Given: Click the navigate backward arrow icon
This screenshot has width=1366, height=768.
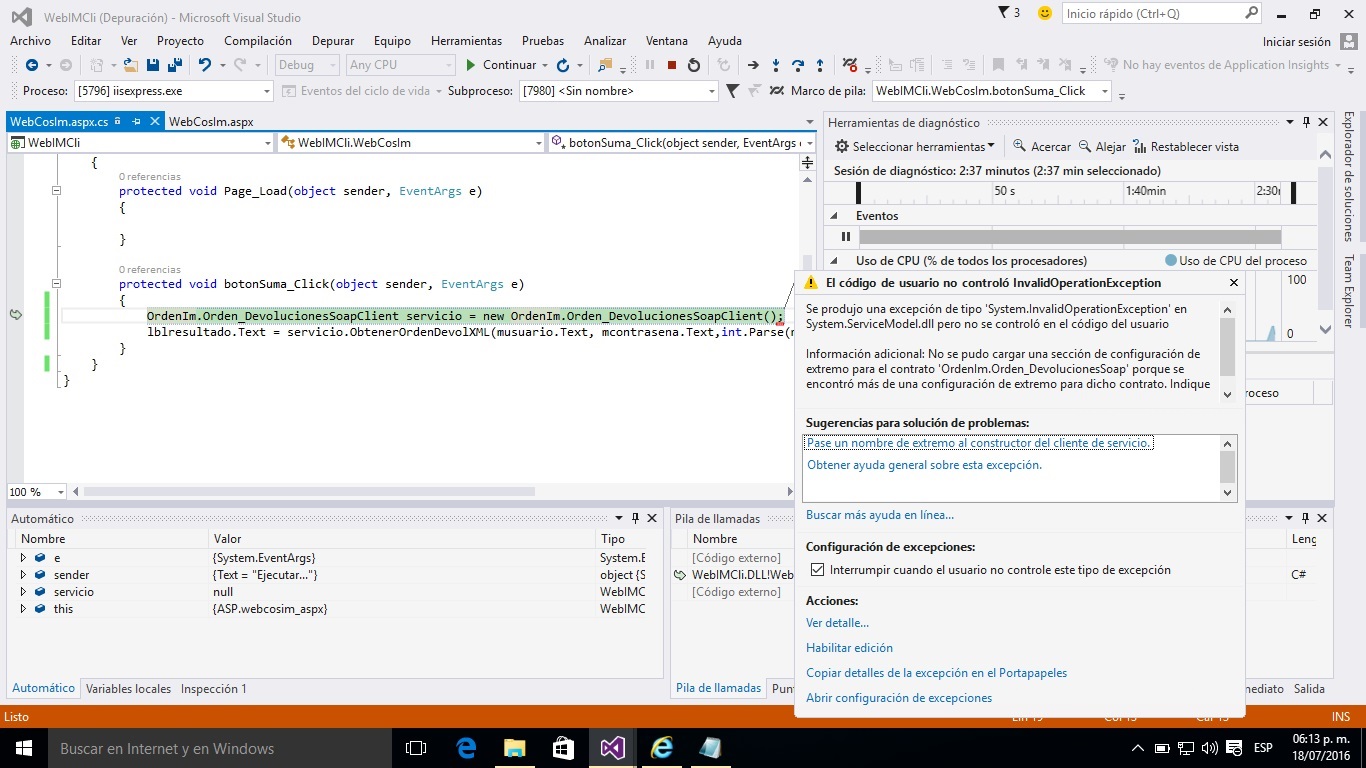Looking at the screenshot, I should click(x=32, y=65).
